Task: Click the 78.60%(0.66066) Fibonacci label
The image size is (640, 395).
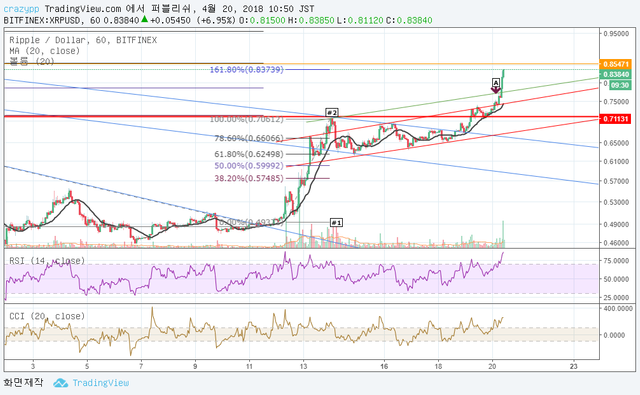Action: pos(249,138)
